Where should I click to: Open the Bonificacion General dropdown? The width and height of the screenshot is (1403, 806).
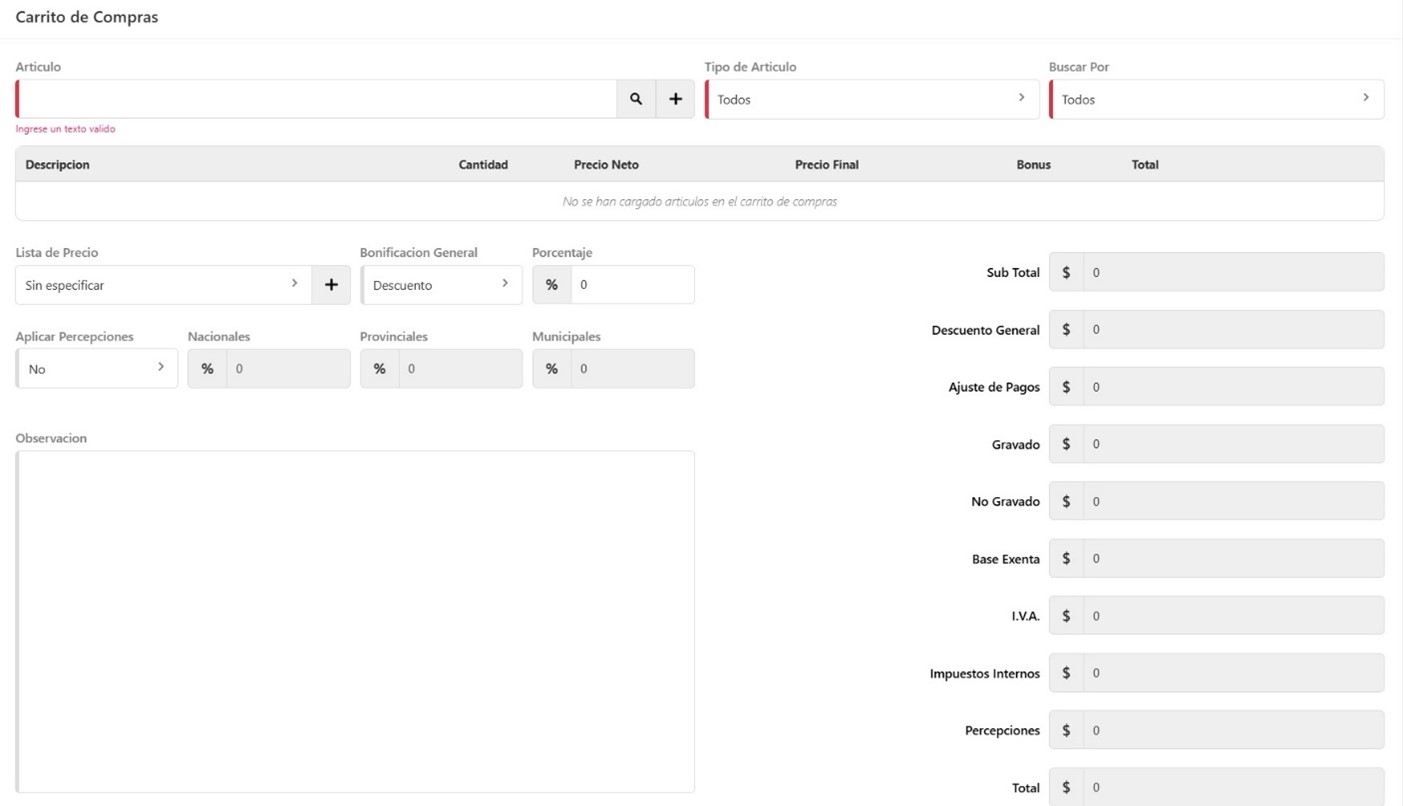click(x=441, y=285)
